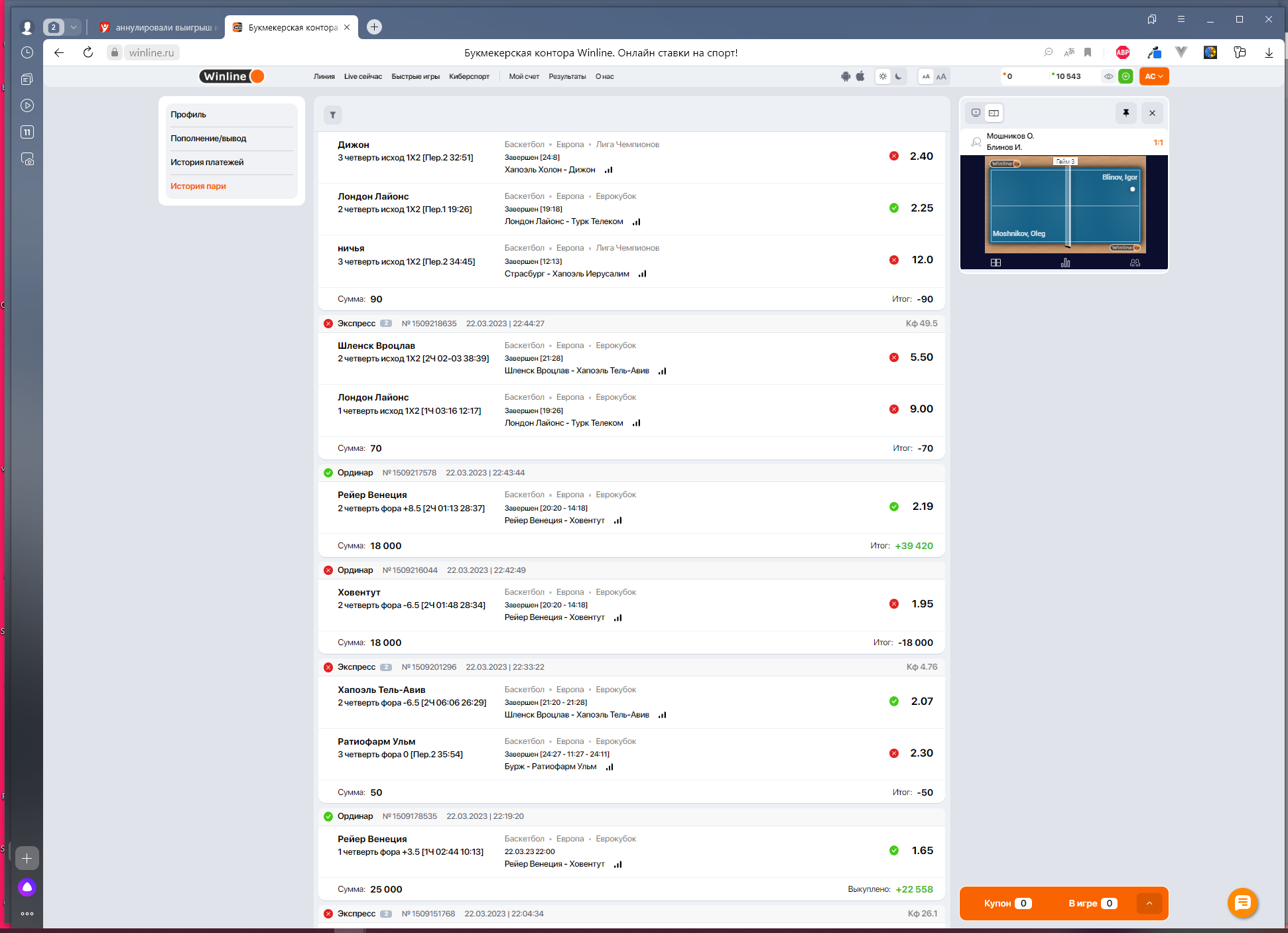Click the winline.ru address field
Screen dimensions: 1288x933
pos(151,52)
